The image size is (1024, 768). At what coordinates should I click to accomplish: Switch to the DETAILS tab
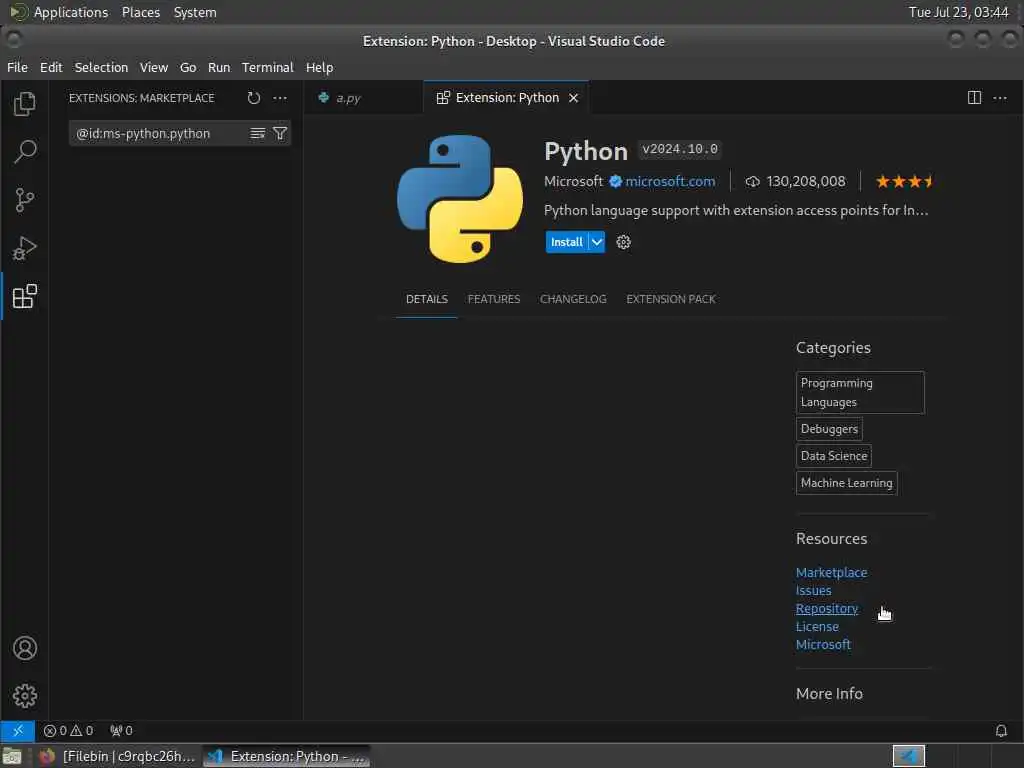[426, 299]
